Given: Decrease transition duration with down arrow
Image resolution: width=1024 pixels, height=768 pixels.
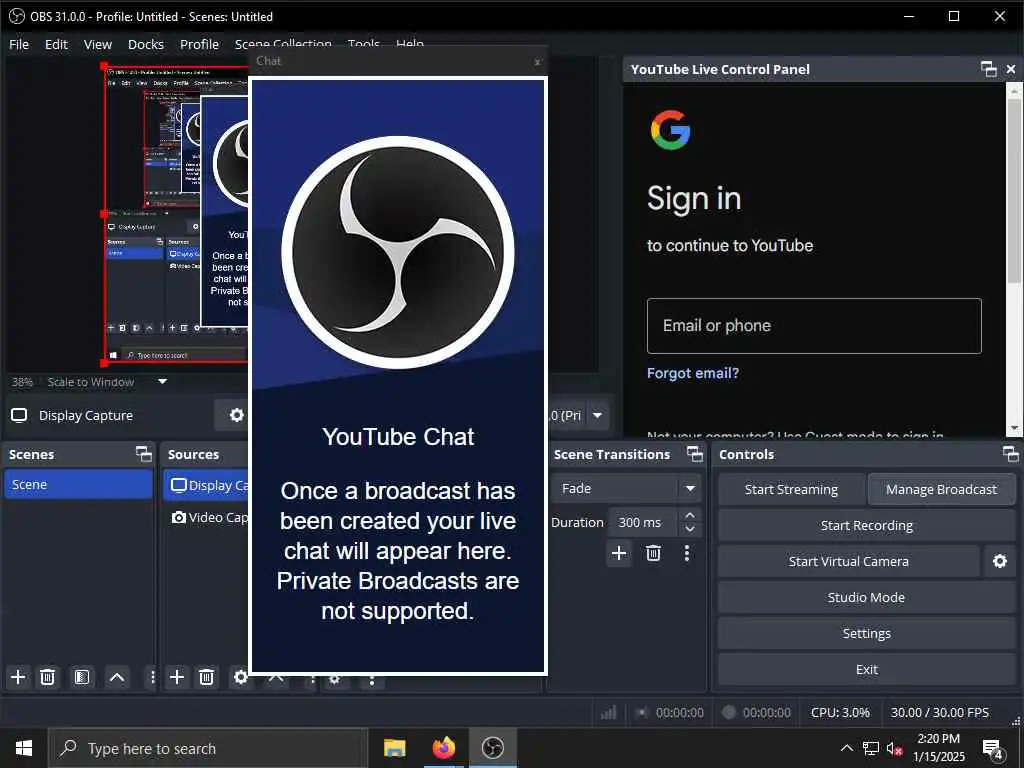Looking at the screenshot, I should (690, 529).
